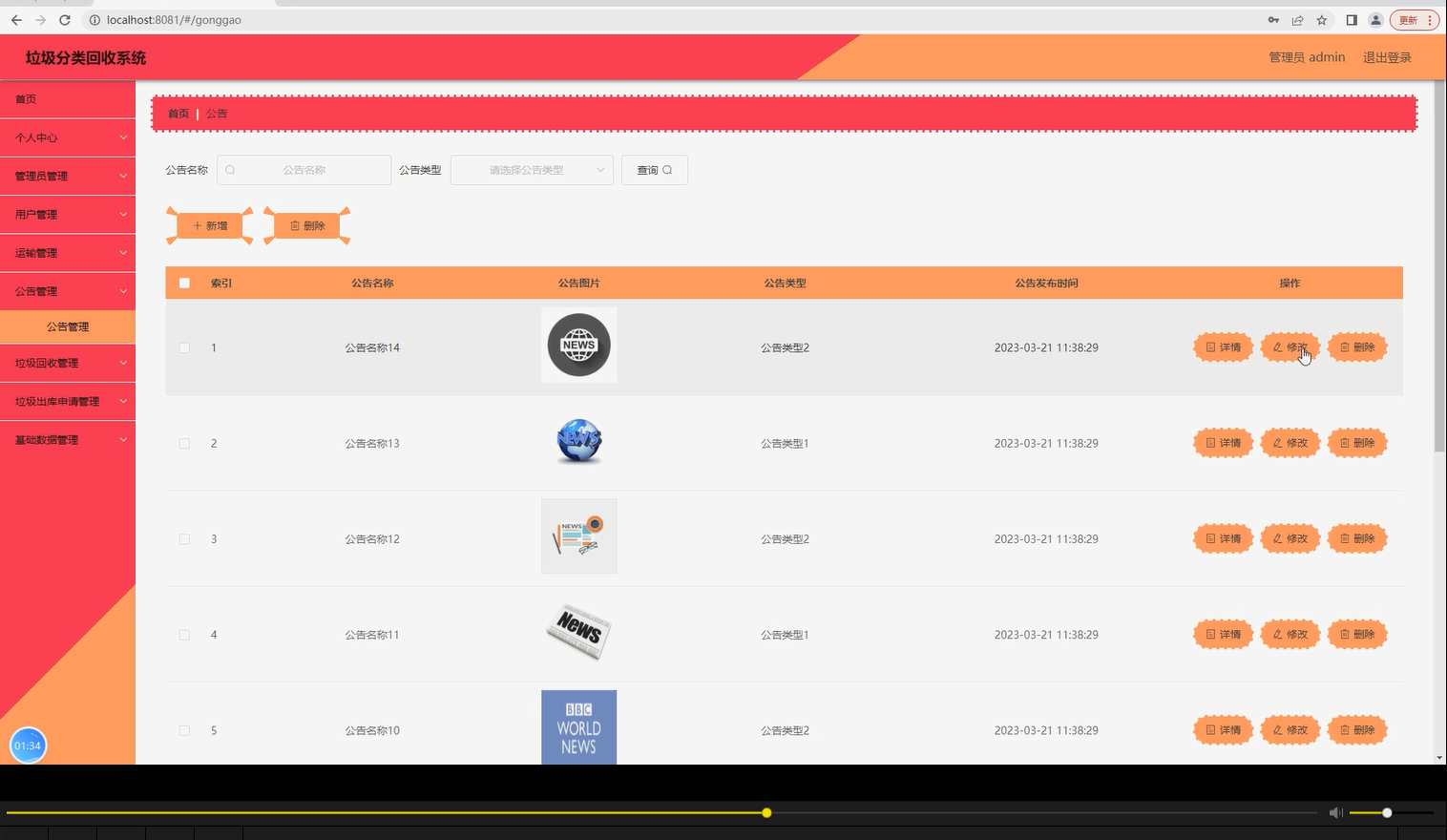Click the blue globe thumbnail for 公告名称13
The image size is (1447, 840).
tap(578, 441)
